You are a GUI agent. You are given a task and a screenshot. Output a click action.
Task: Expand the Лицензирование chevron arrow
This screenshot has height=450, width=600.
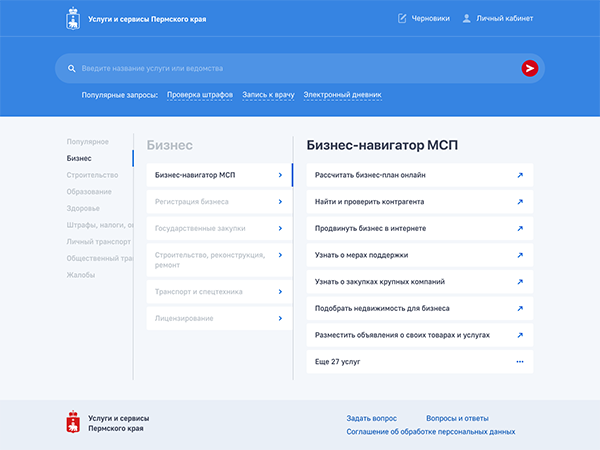(280, 318)
